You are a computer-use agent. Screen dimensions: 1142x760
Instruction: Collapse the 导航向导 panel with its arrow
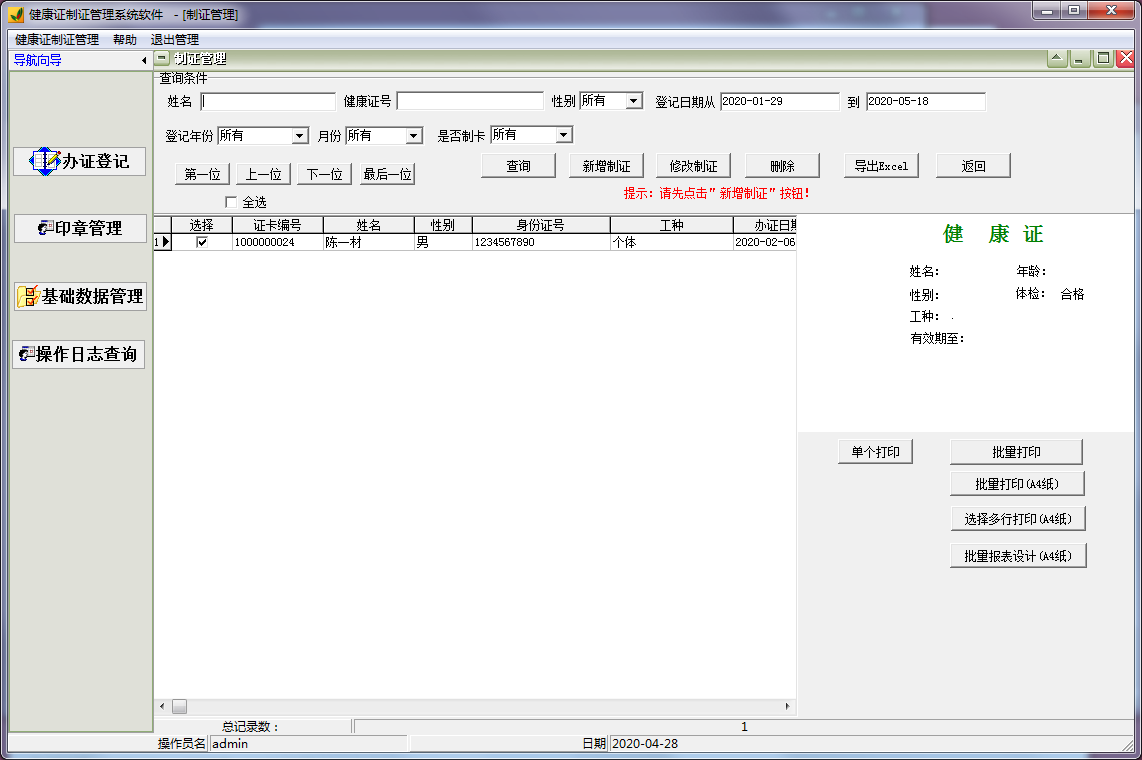(143, 60)
